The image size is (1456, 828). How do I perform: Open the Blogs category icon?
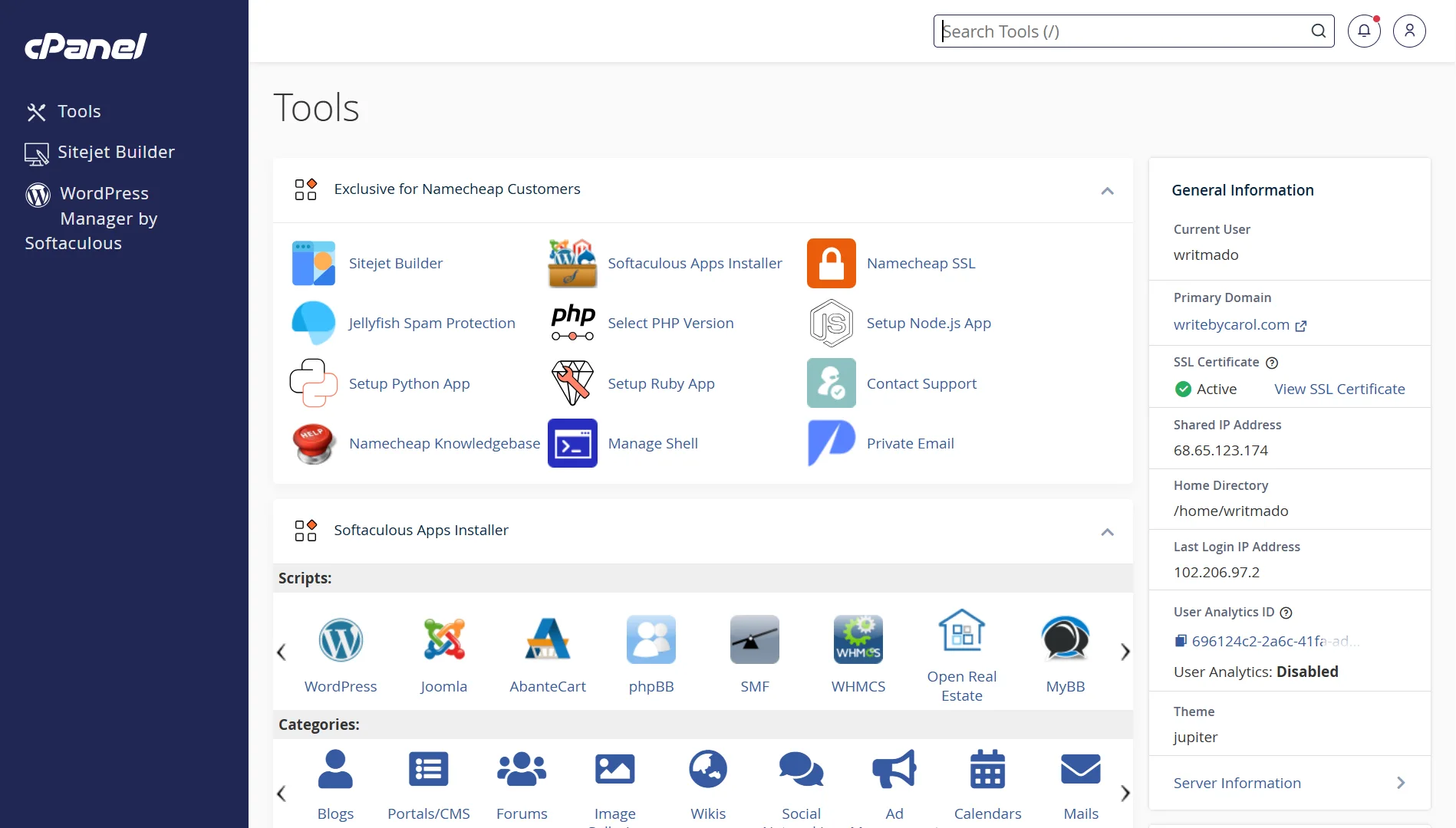pyautogui.click(x=335, y=769)
